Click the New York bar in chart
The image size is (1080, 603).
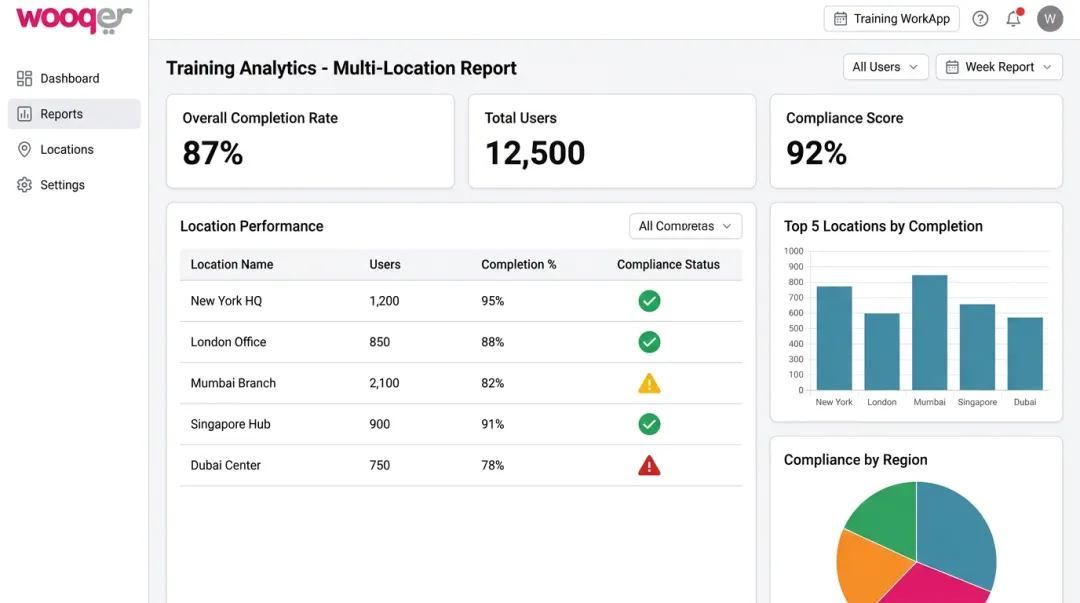click(x=834, y=338)
